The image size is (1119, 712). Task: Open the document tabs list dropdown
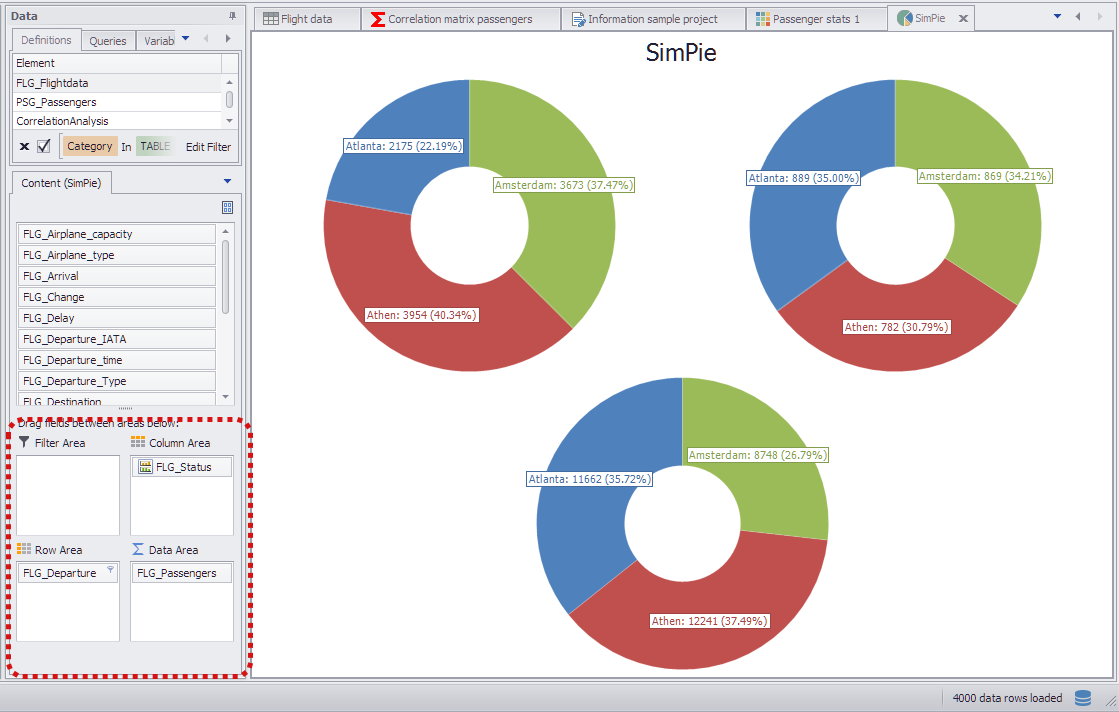(x=1057, y=17)
